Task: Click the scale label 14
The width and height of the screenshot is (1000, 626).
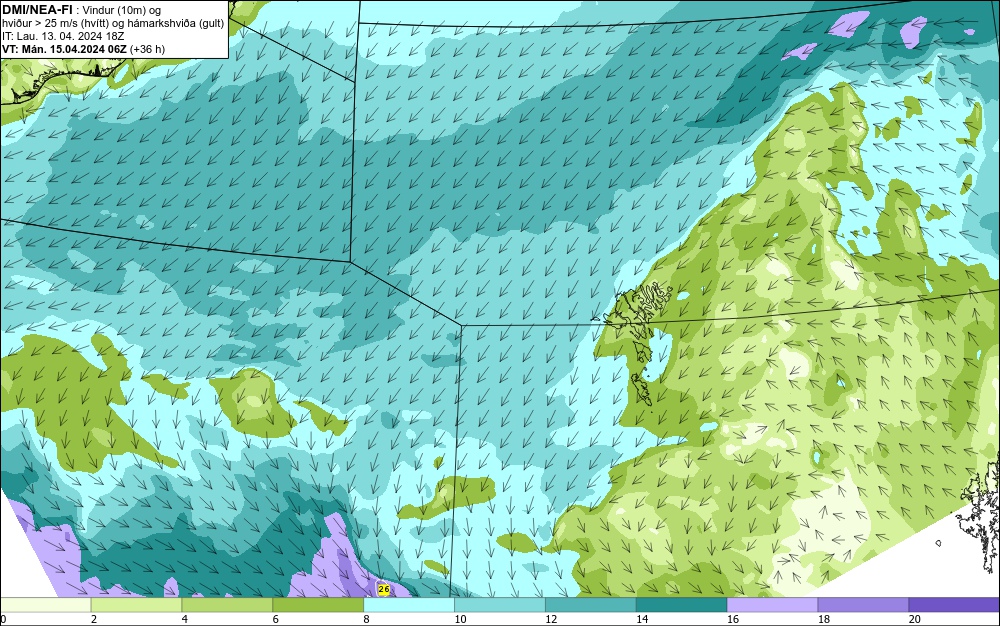Action: 642,619
